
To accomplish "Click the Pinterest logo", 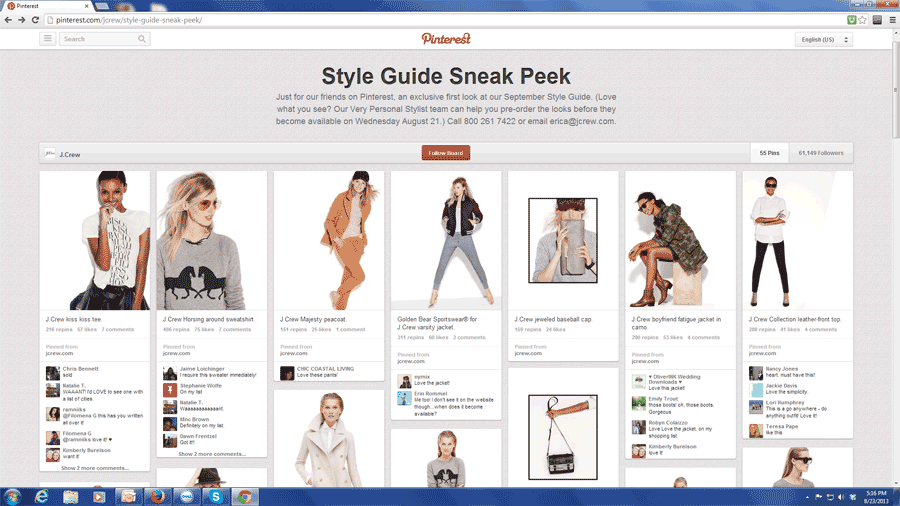I will coord(446,39).
